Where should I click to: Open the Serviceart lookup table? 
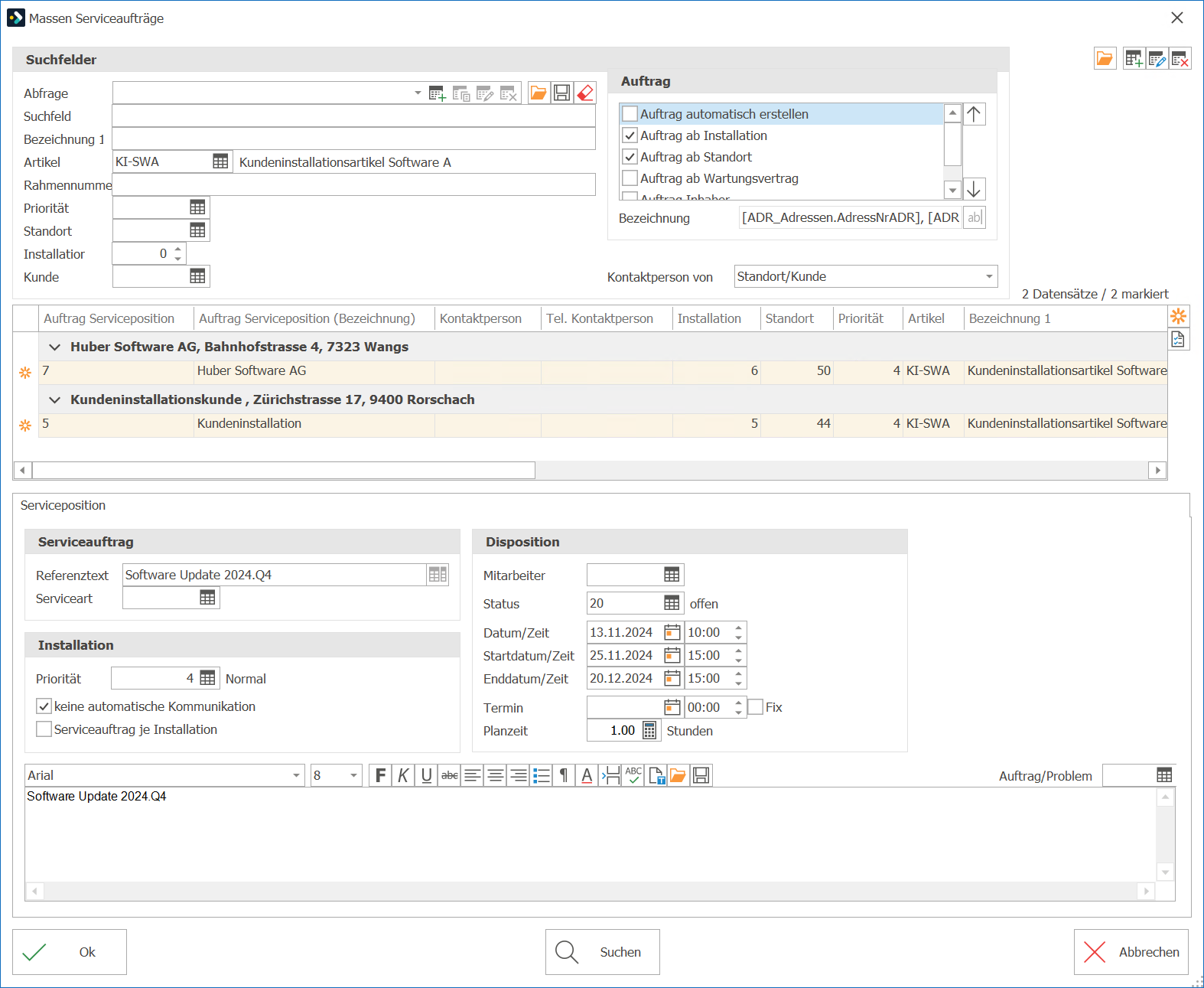[x=207, y=598]
